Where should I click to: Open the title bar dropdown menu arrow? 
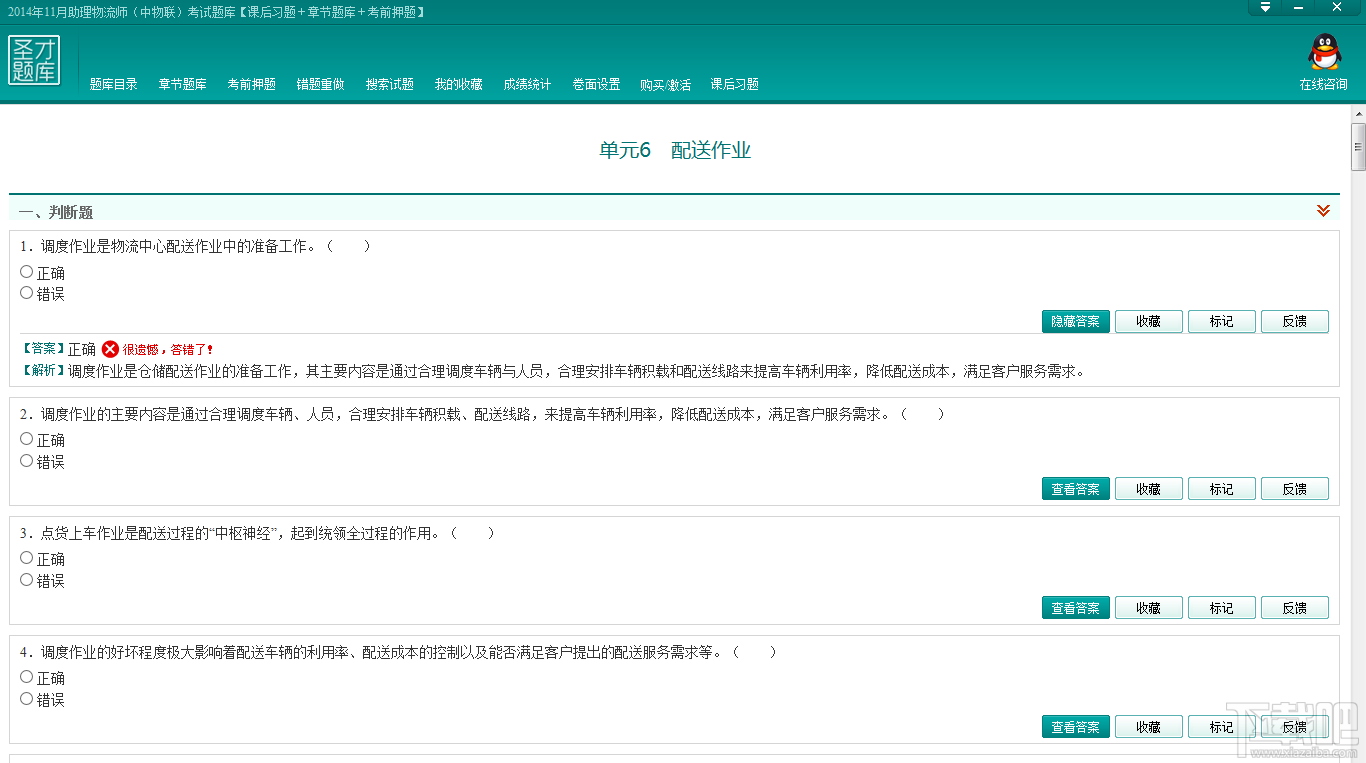(1266, 7)
